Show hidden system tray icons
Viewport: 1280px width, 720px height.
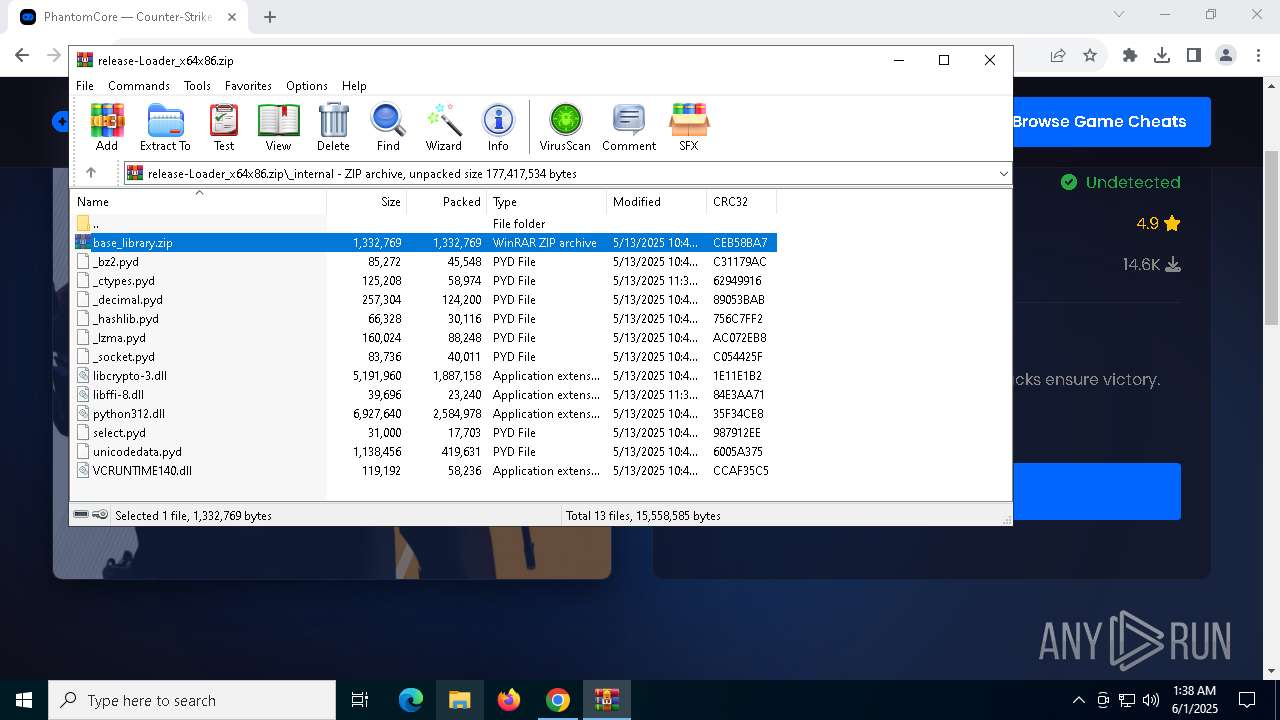click(1078, 700)
